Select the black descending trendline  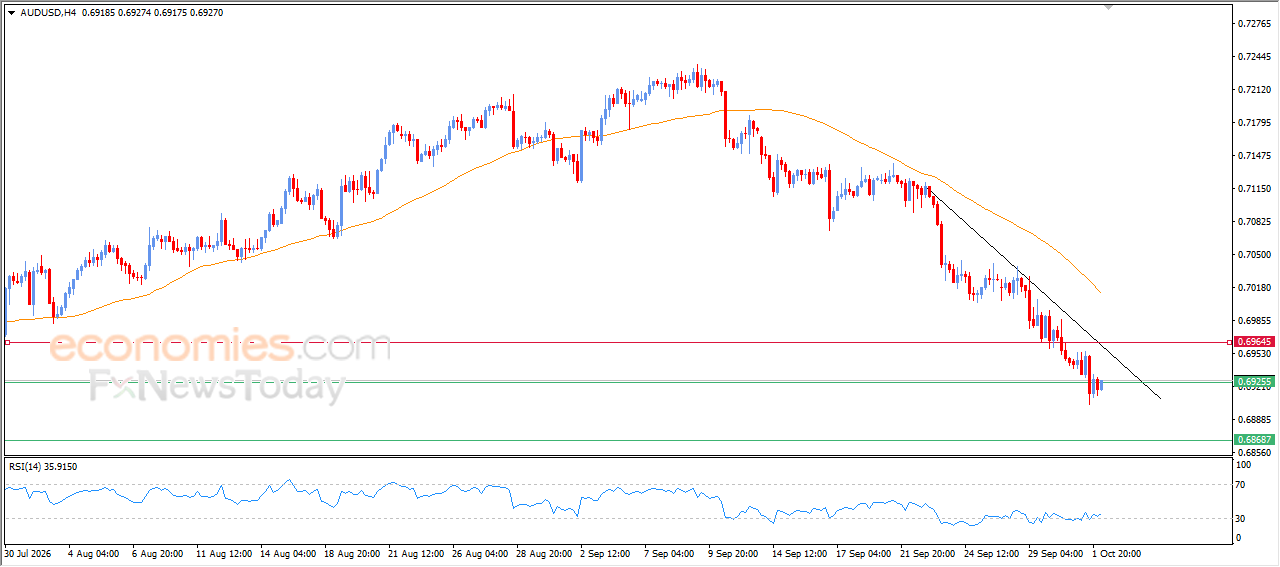click(x=1045, y=294)
